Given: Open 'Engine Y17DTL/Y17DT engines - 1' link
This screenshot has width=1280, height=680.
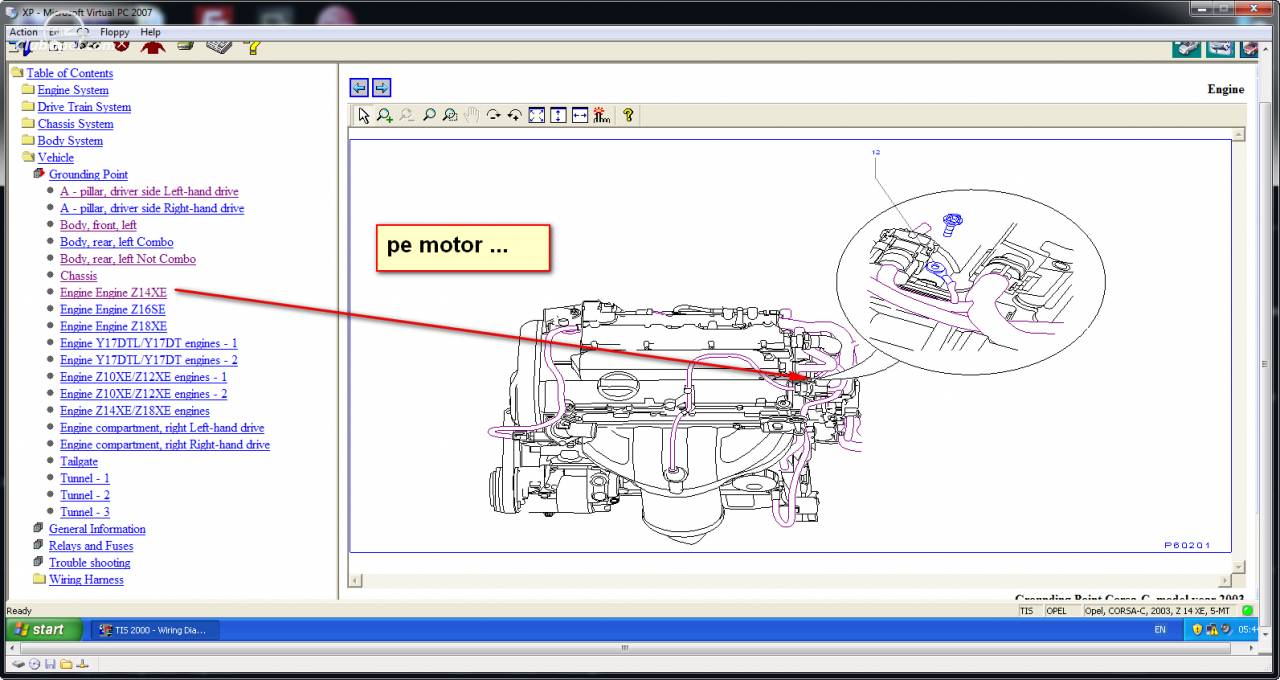Looking at the screenshot, I should [x=149, y=343].
